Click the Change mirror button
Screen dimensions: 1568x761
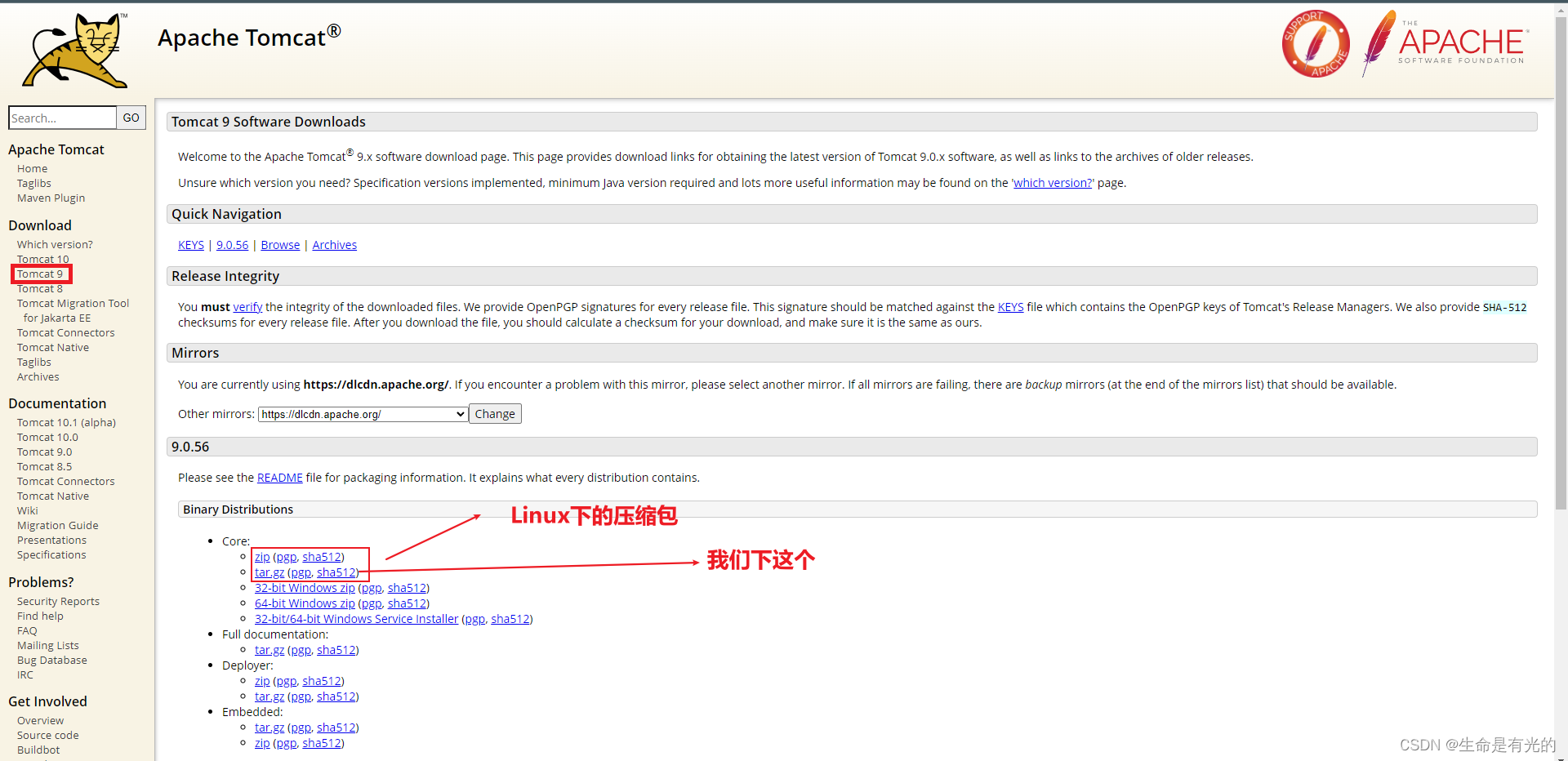[x=495, y=414]
